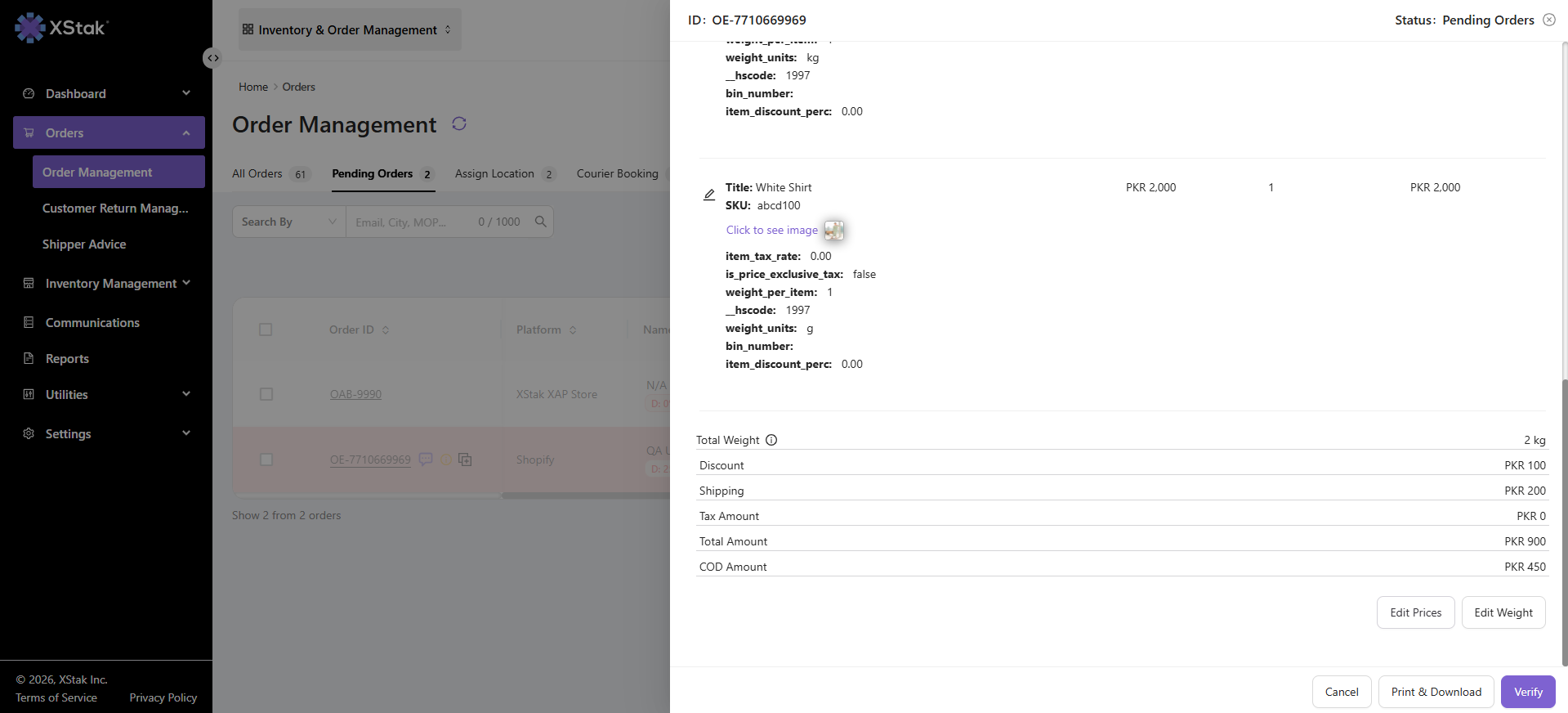This screenshot has width=1568, height=713.
Task: Refresh the Order Management list
Action: pos(459,123)
